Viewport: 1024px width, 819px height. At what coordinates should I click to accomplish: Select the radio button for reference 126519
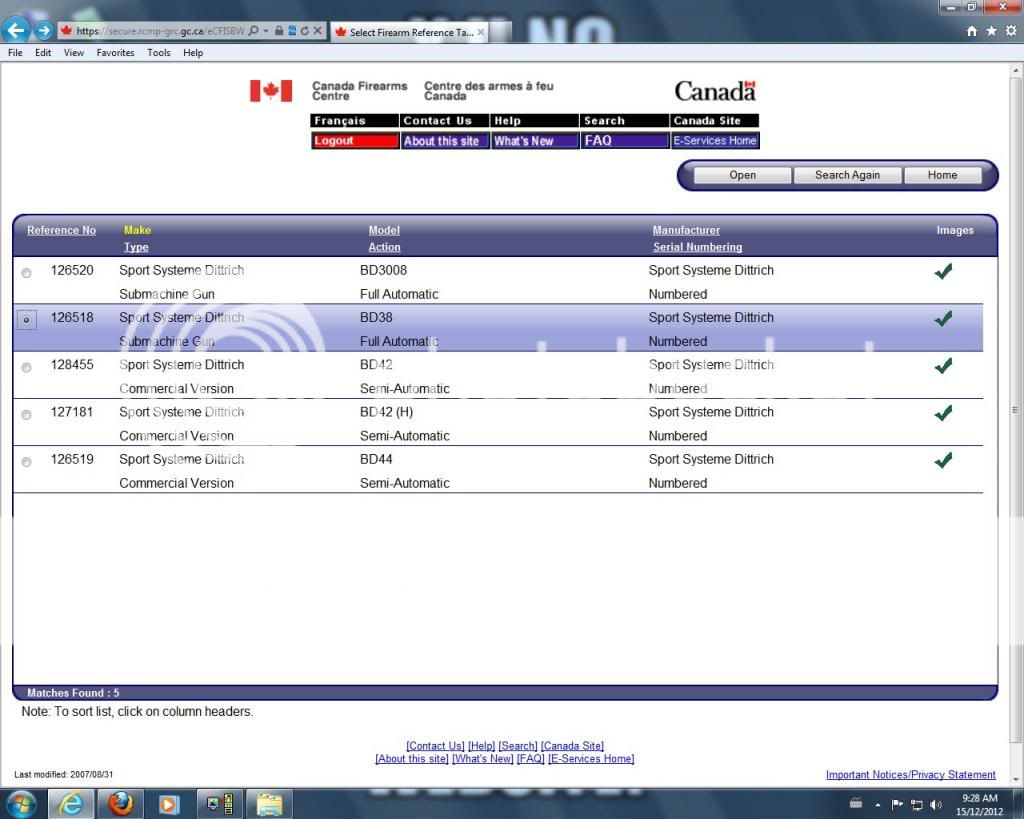[x=27, y=462]
